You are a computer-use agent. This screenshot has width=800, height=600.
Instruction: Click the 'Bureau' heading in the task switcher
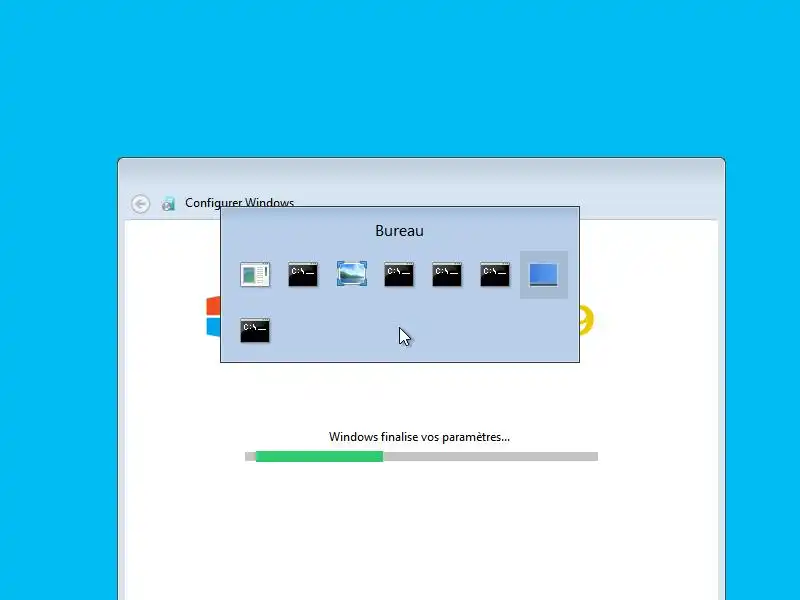coord(399,231)
